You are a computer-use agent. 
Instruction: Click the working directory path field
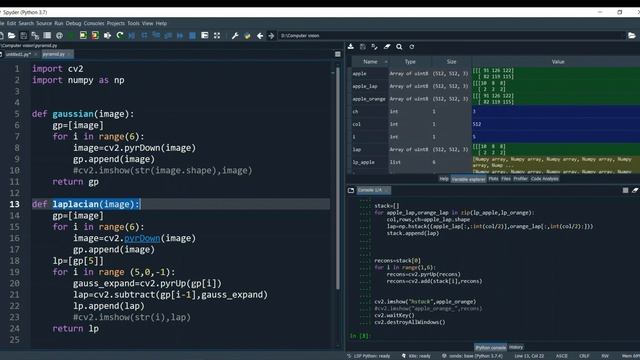click(x=451, y=36)
